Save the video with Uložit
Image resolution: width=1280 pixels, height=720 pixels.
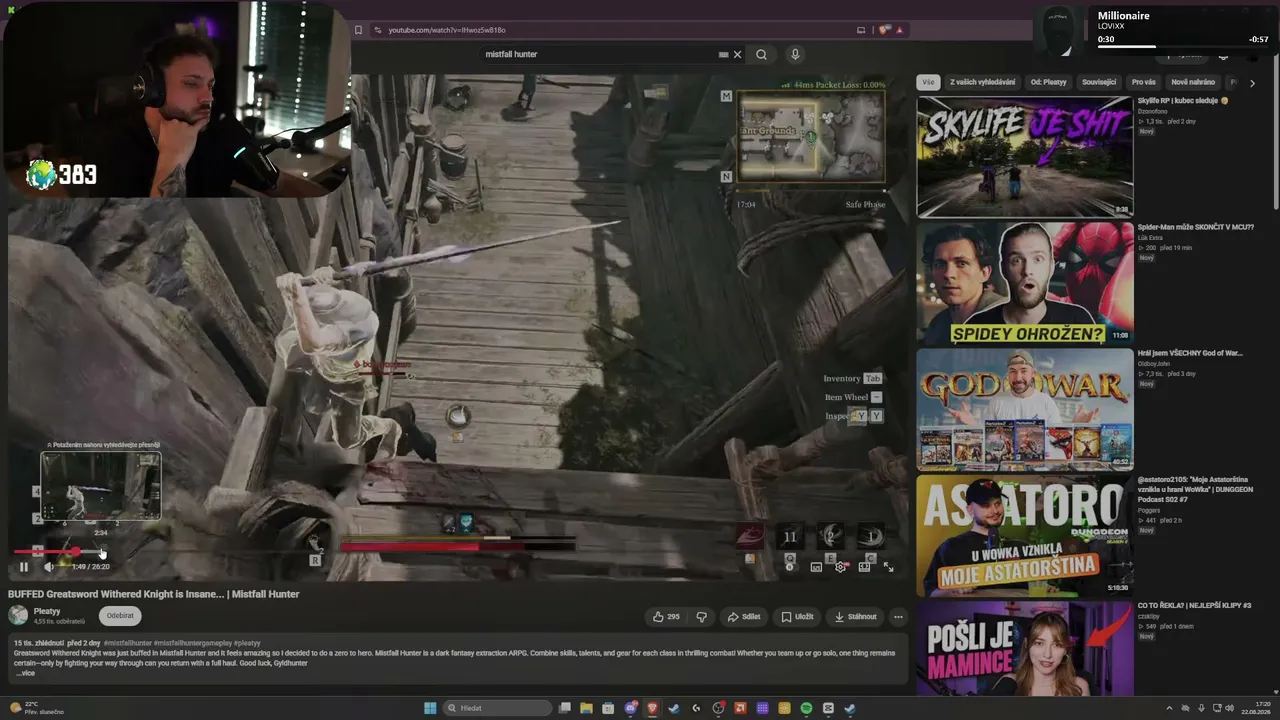click(797, 617)
